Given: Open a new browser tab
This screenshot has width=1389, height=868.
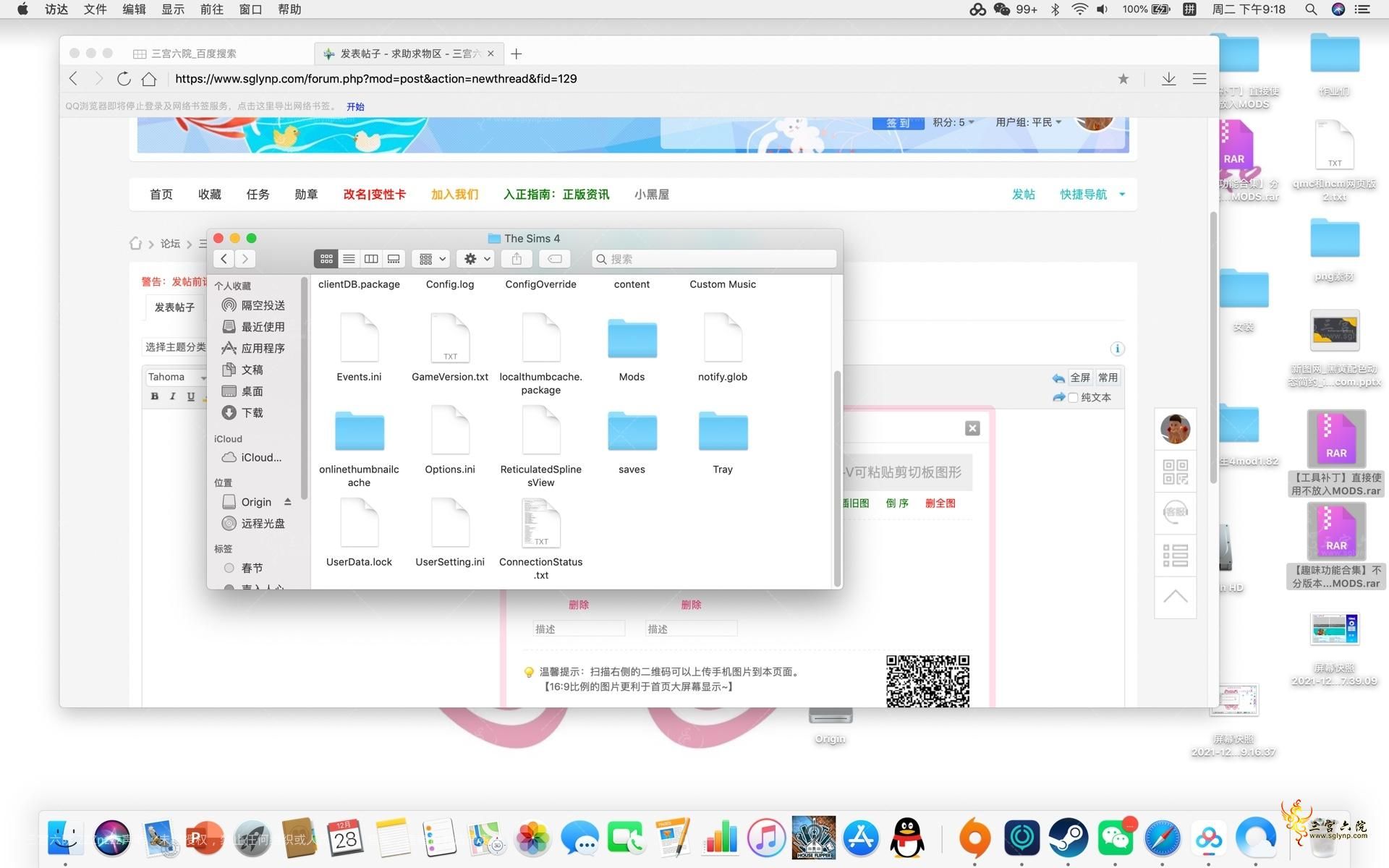Looking at the screenshot, I should 516,54.
